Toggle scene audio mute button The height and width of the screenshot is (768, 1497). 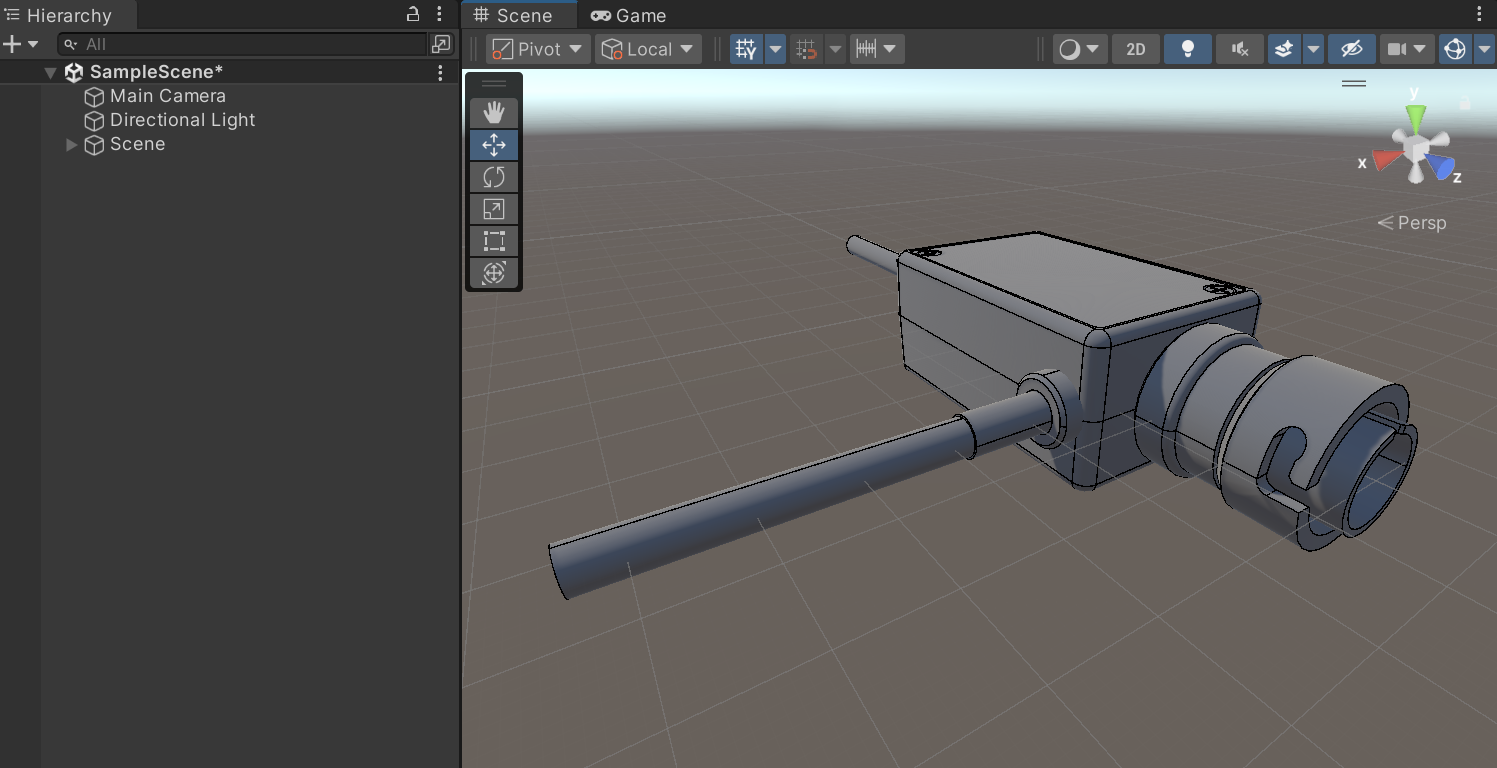pos(1240,49)
